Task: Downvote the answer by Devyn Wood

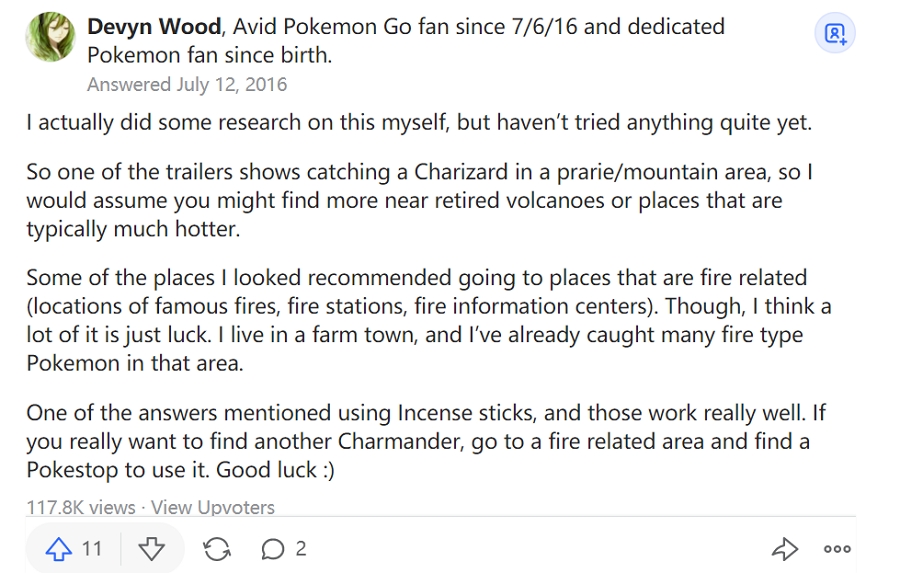Action: (151, 548)
